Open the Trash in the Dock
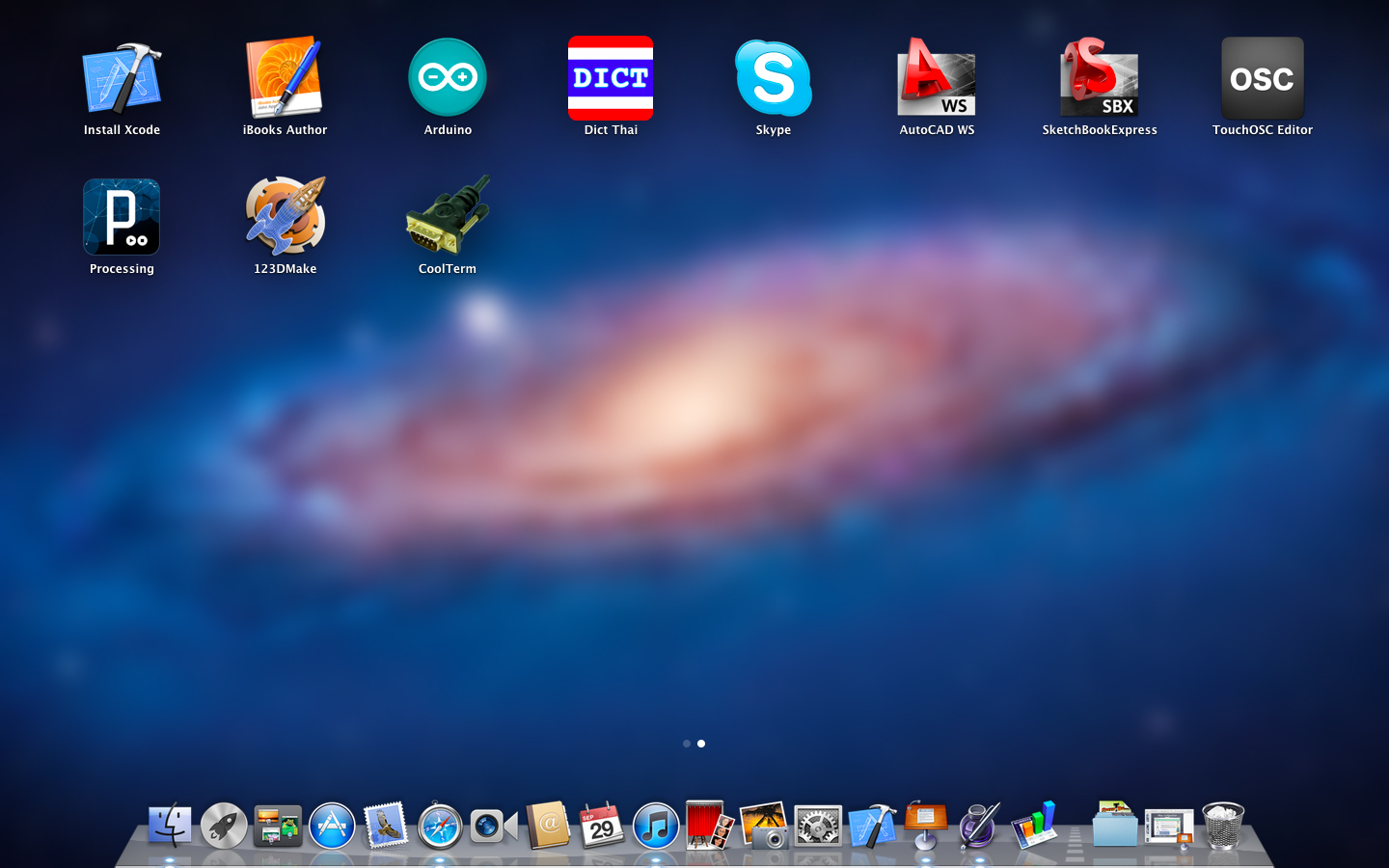The width and height of the screenshot is (1389, 868). pos(1223,827)
